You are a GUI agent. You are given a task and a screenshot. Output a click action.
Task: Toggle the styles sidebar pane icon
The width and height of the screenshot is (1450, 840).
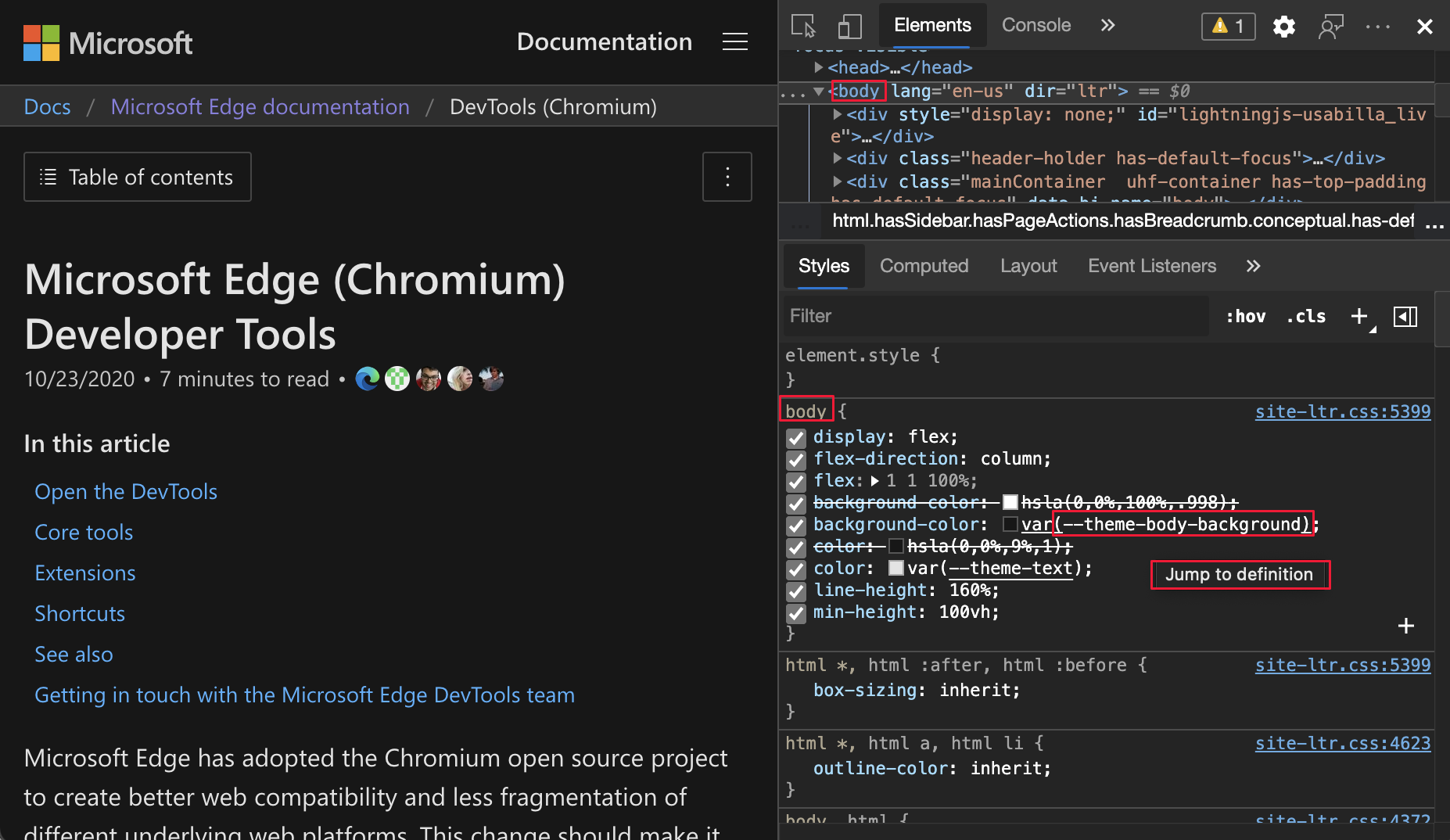1405,316
